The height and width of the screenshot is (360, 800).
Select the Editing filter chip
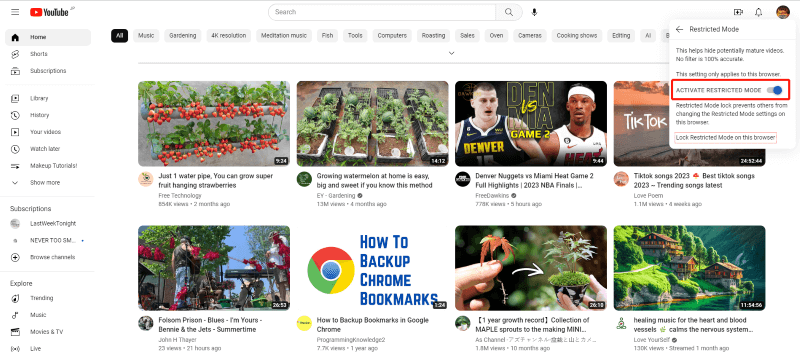coord(621,36)
